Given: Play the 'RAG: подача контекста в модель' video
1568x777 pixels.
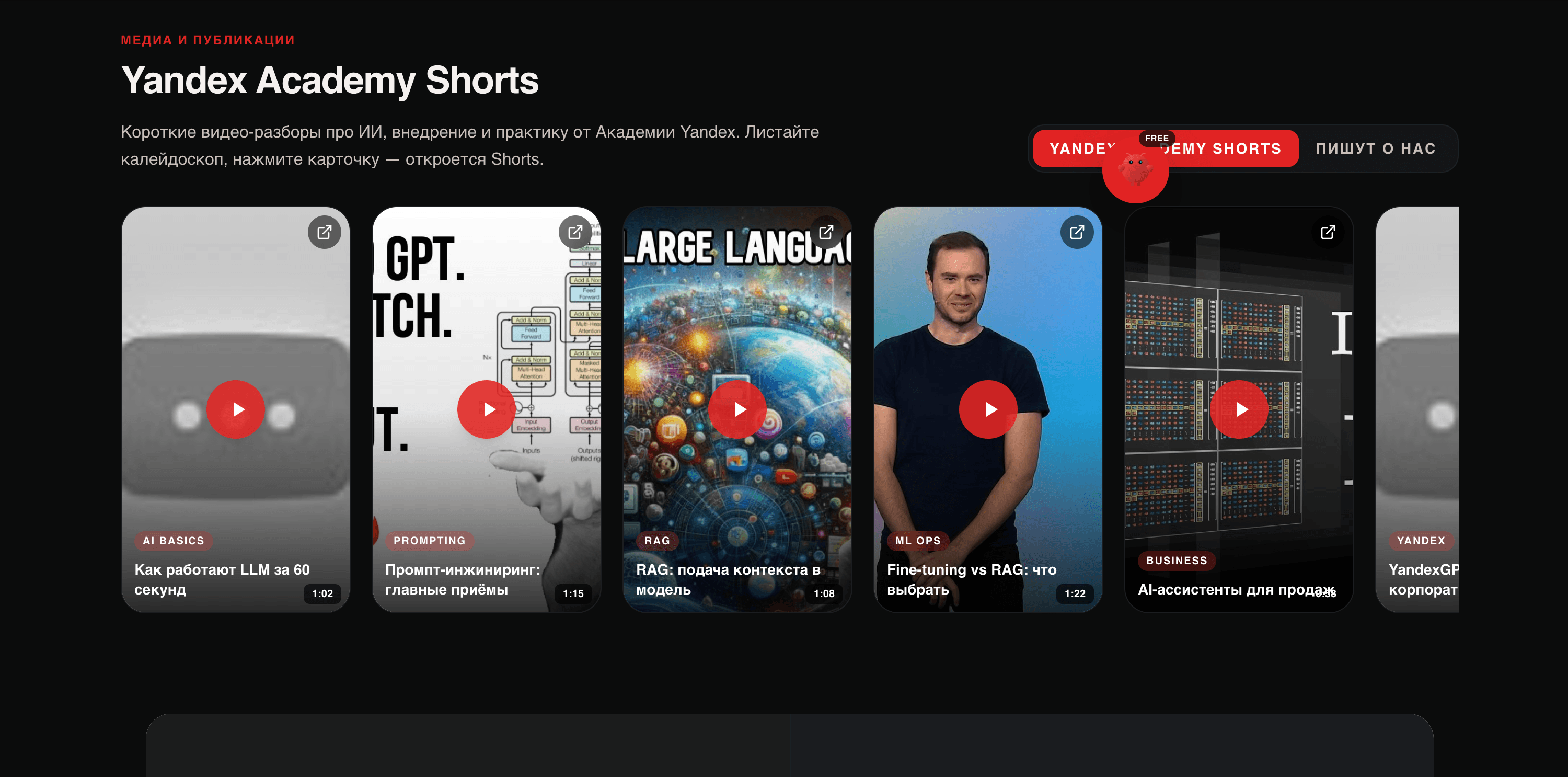Looking at the screenshot, I should pyautogui.click(x=737, y=409).
